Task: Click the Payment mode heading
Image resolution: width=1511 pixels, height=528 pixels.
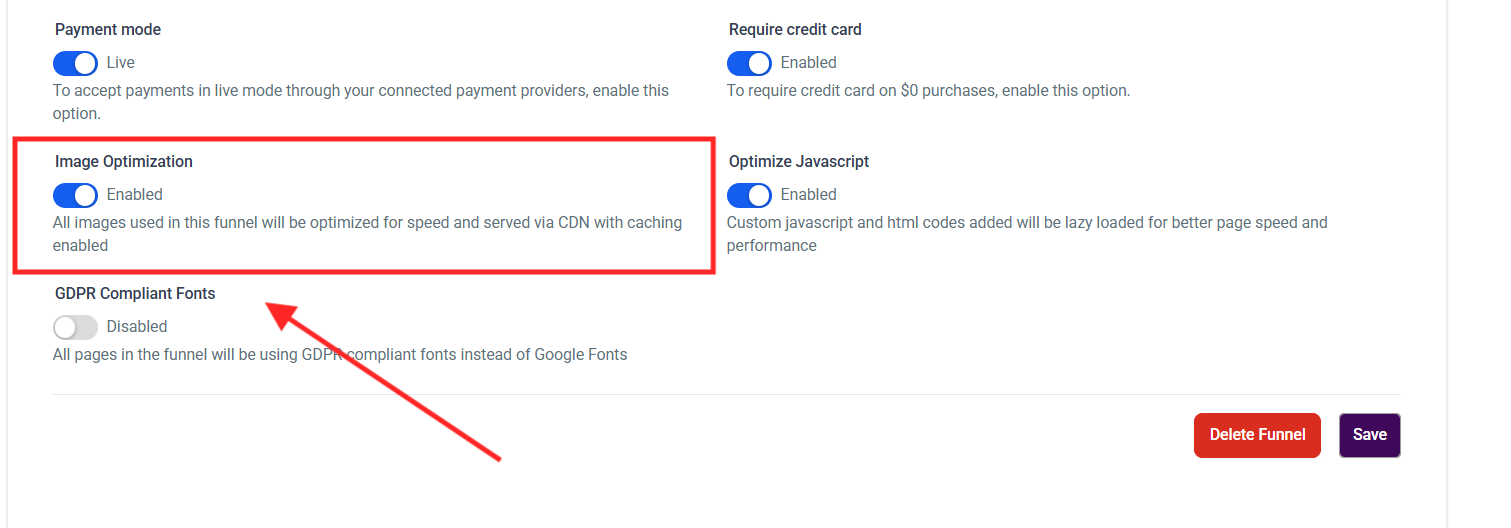Action: pos(108,30)
